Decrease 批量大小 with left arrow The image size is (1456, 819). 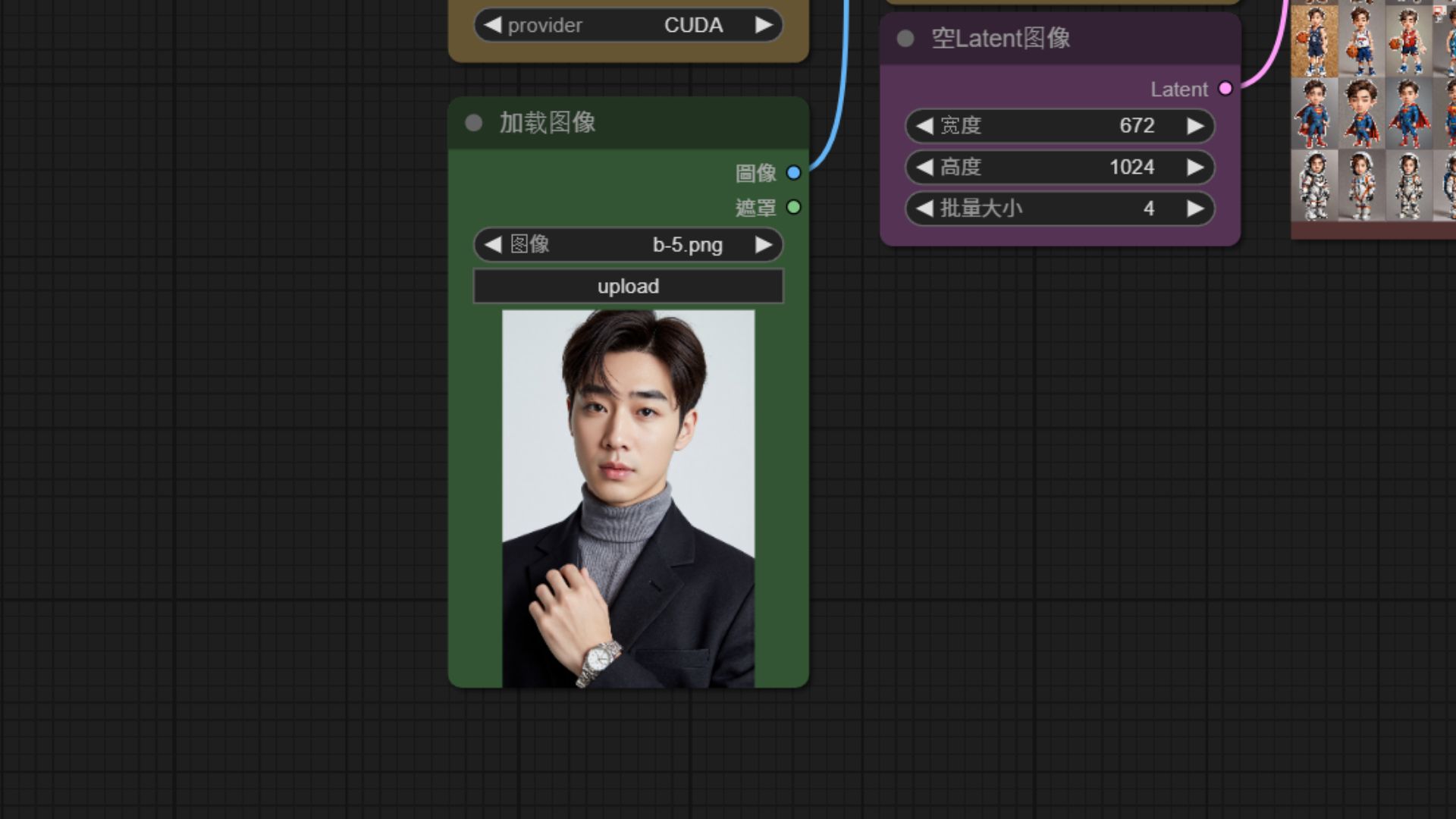click(x=924, y=208)
